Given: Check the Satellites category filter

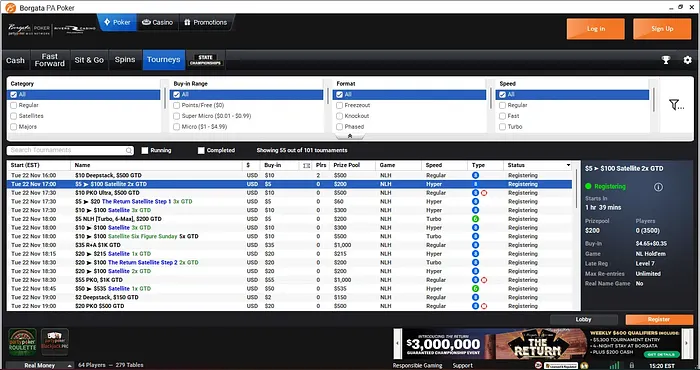Looking at the screenshot, I should point(13,116).
